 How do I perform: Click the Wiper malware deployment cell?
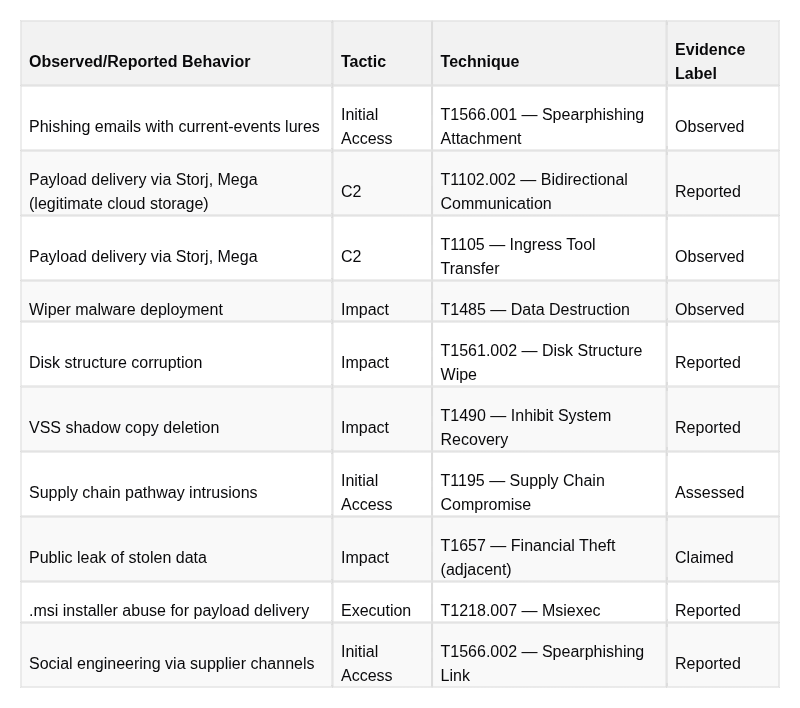(177, 301)
